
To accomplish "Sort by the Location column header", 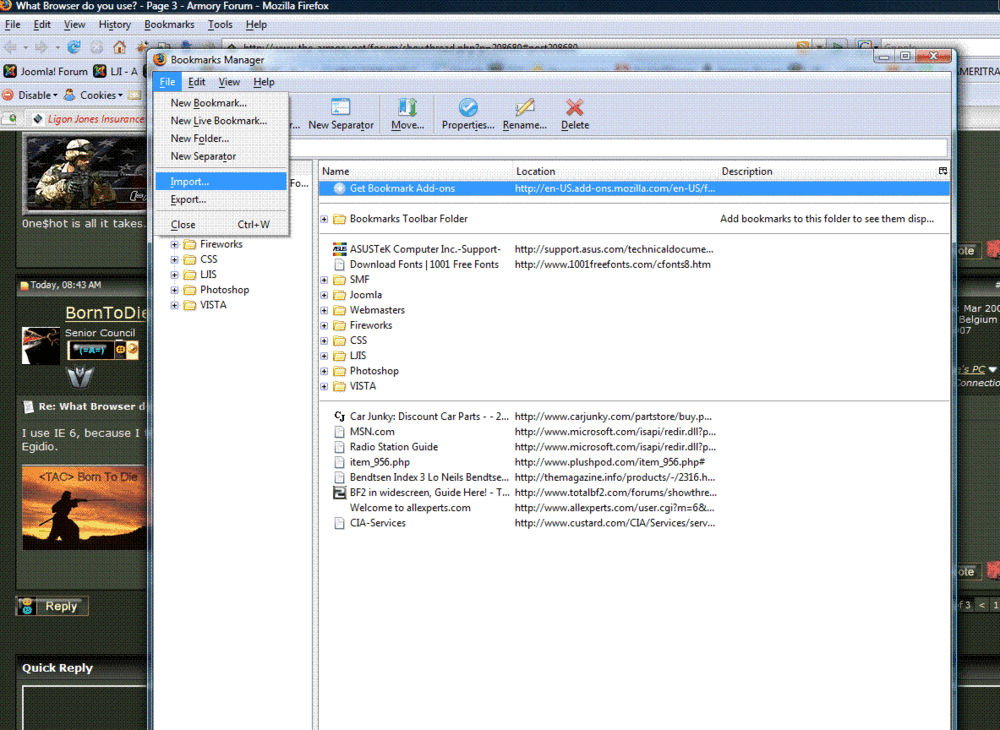I will (x=535, y=172).
